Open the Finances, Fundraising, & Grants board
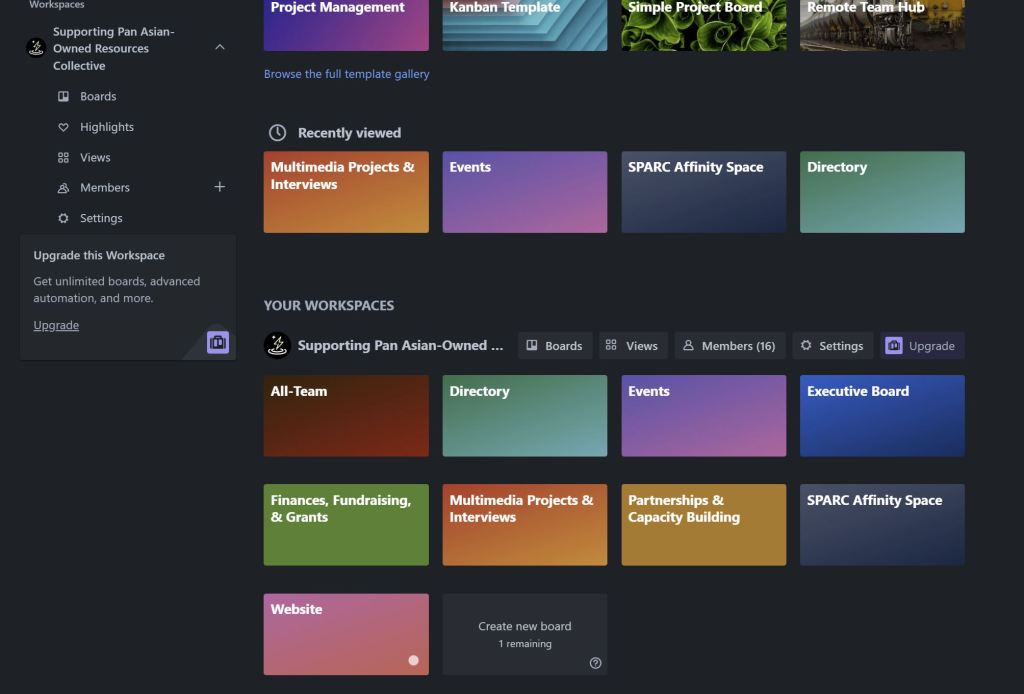The image size is (1024, 694). [345, 525]
